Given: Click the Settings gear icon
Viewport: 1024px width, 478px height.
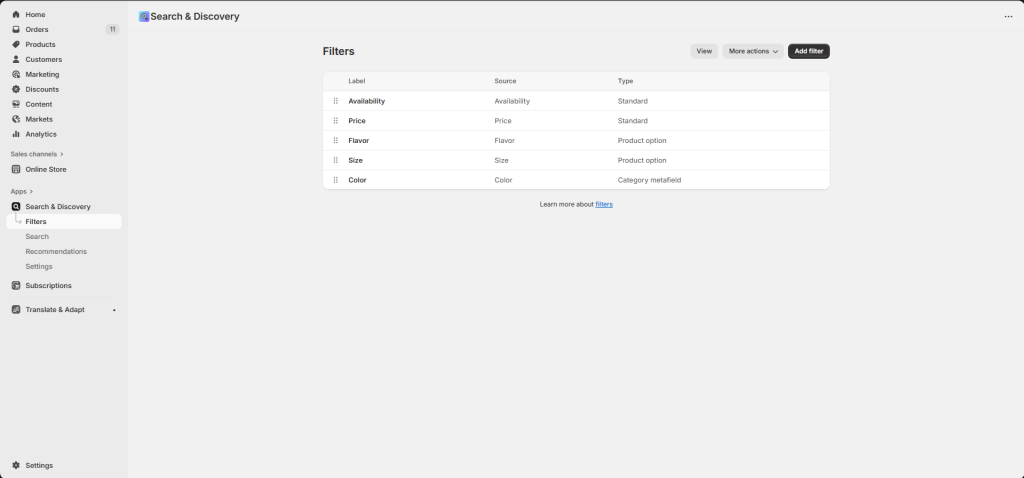Looking at the screenshot, I should click(x=16, y=465).
